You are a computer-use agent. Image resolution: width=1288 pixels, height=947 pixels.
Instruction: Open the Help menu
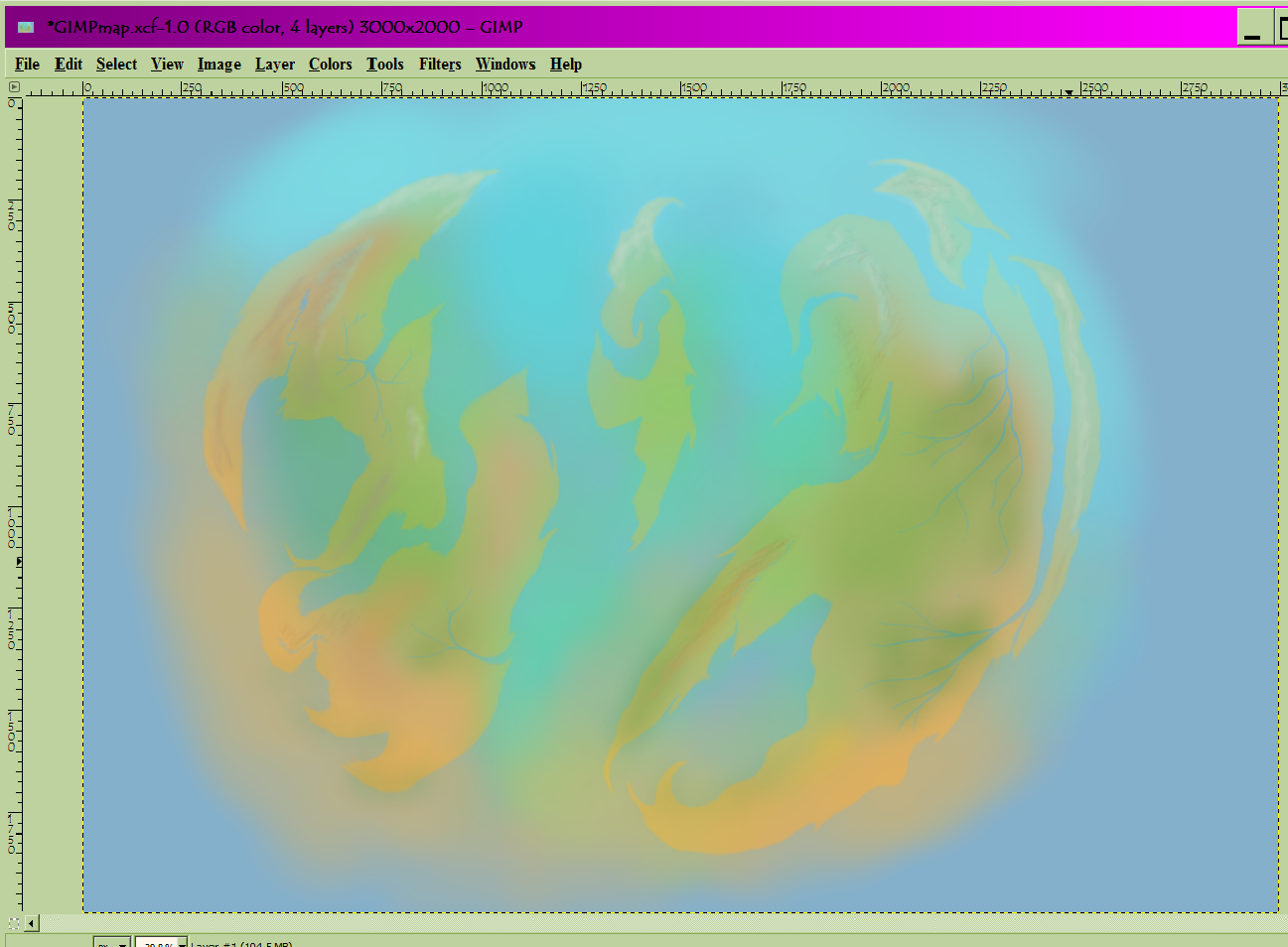566,64
